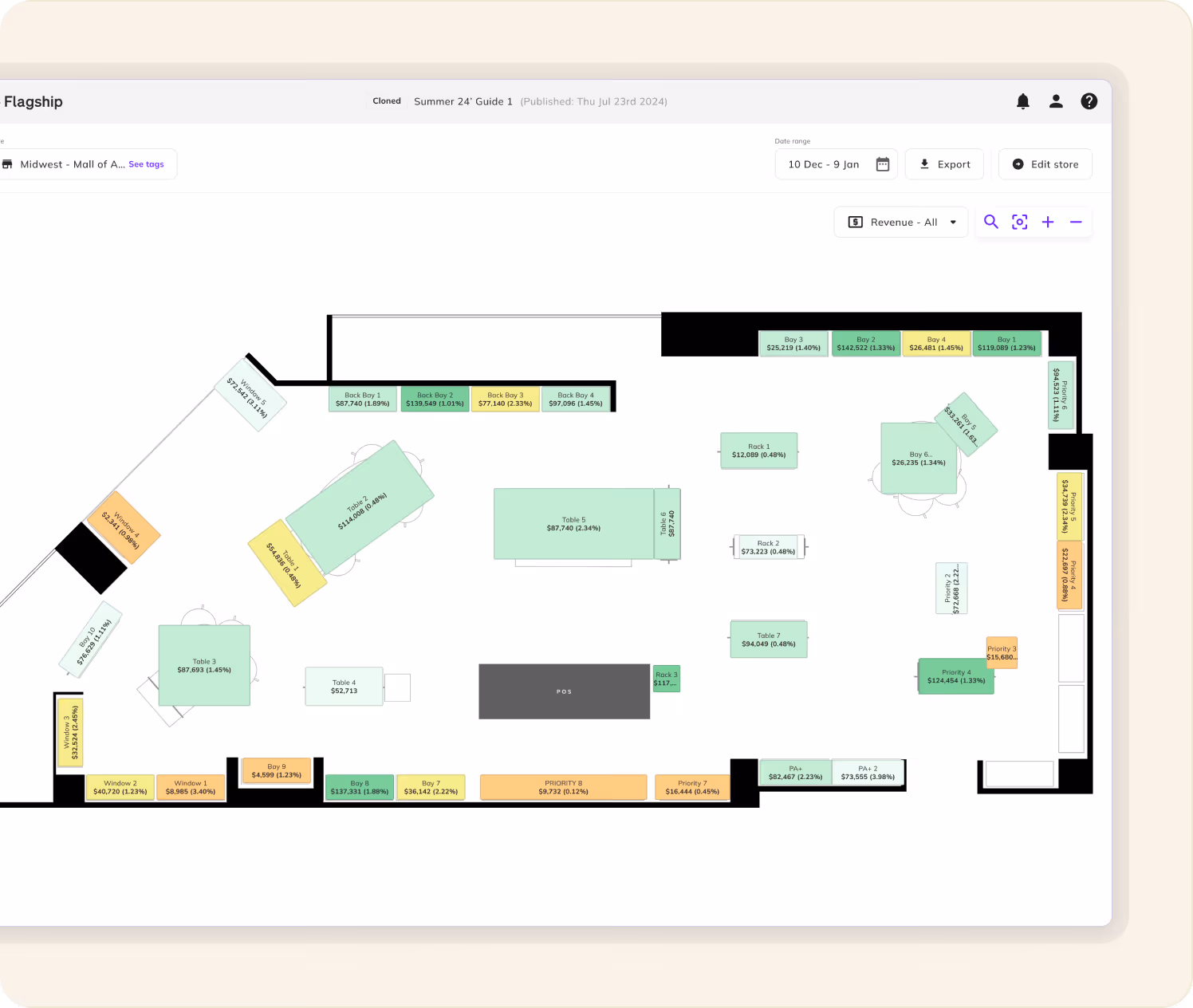Select the Window 5 fixture
Screen dimensions: 1193x1008
[x=250, y=394]
